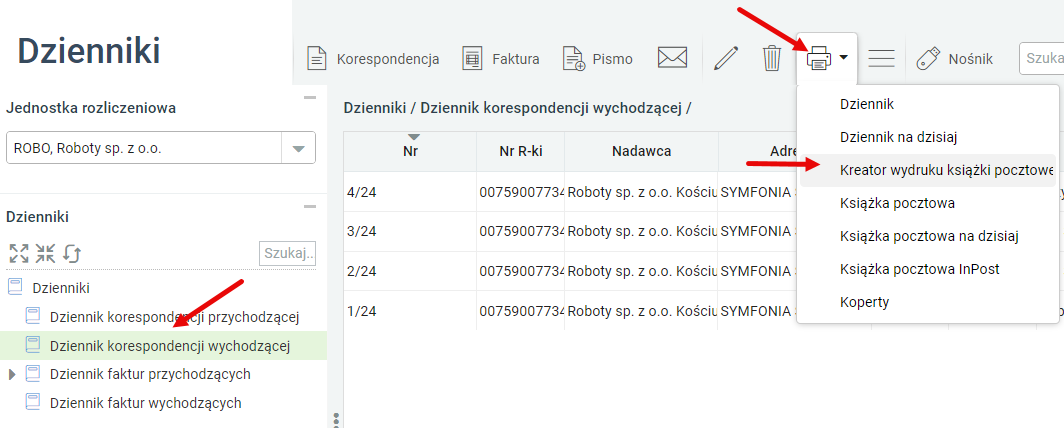Image resolution: width=1064 pixels, height=428 pixels.
Task: Expand Dziennik faktur przychodzących node
Action: pyautogui.click(x=12, y=374)
